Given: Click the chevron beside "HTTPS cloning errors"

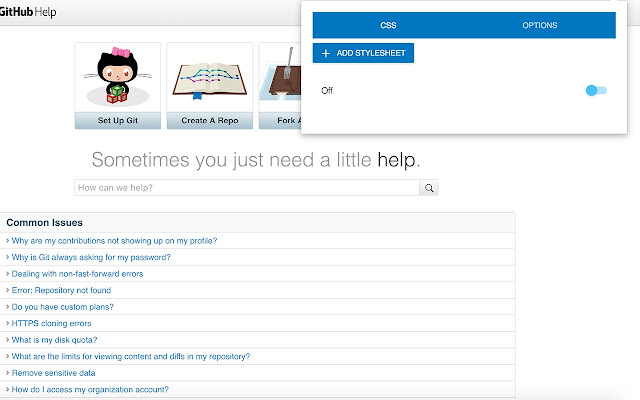Looking at the screenshot, I should point(7,323).
